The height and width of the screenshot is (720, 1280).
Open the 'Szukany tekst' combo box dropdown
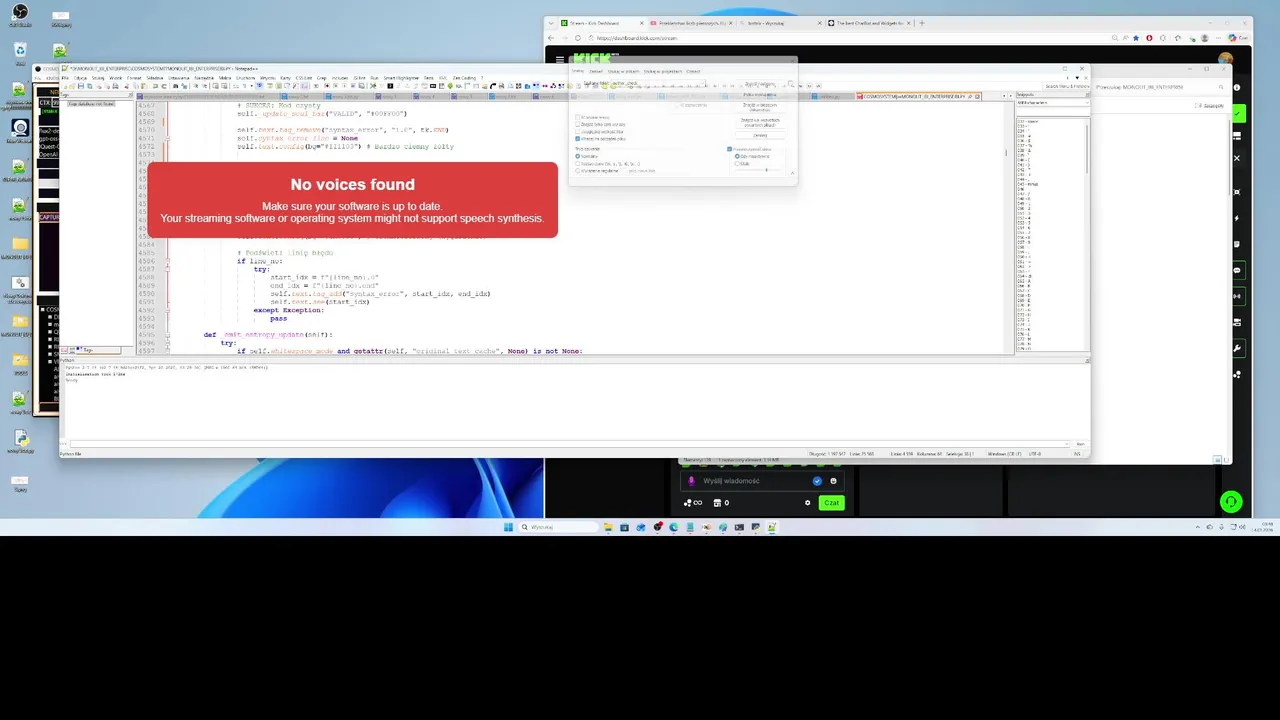[x=702, y=83]
